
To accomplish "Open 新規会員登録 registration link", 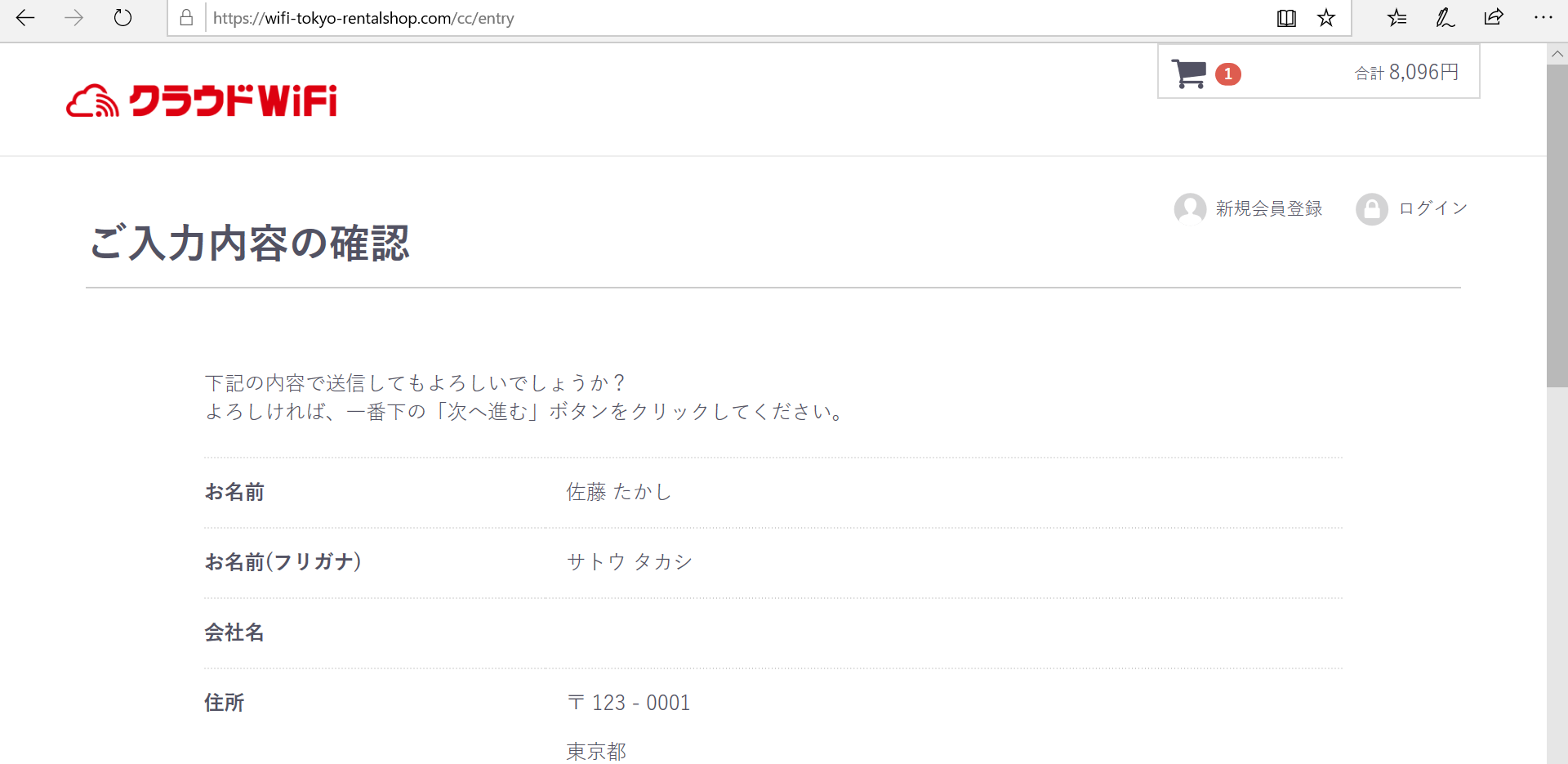I will pyautogui.click(x=1268, y=209).
